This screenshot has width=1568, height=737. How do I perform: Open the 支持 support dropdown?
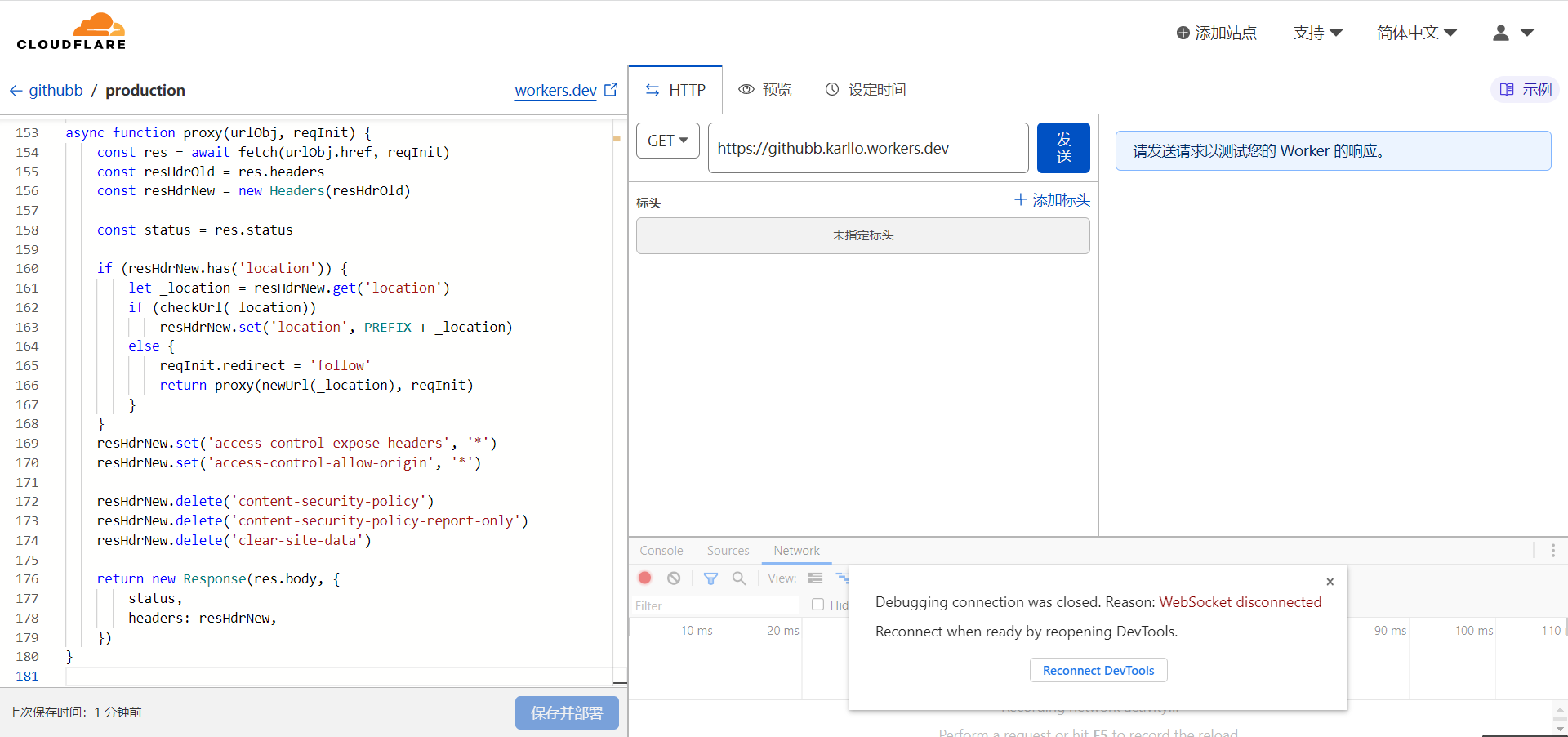click(x=1317, y=33)
